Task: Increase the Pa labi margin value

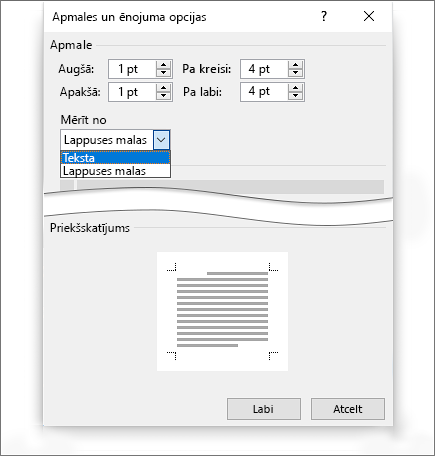Action: point(295,88)
